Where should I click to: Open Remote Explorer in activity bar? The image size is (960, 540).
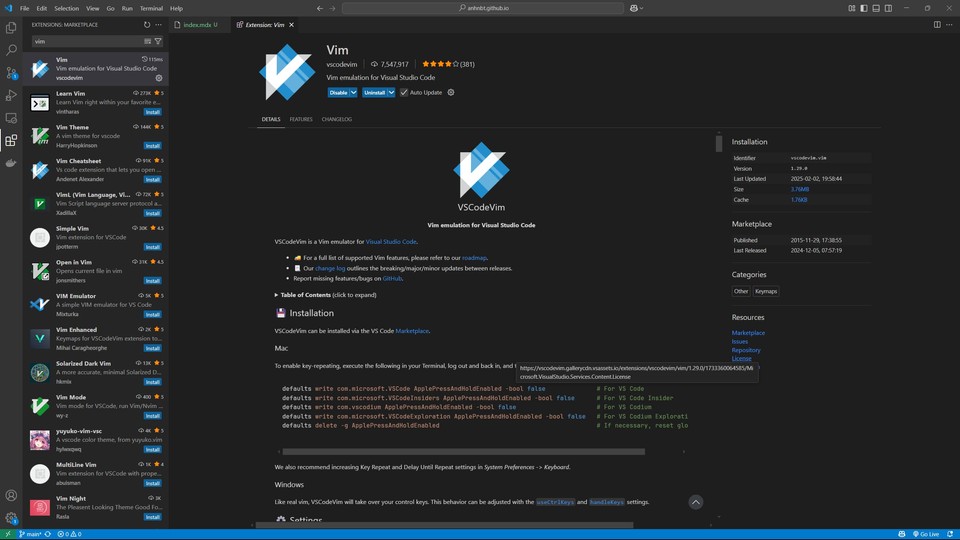pyautogui.click(x=11, y=118)
